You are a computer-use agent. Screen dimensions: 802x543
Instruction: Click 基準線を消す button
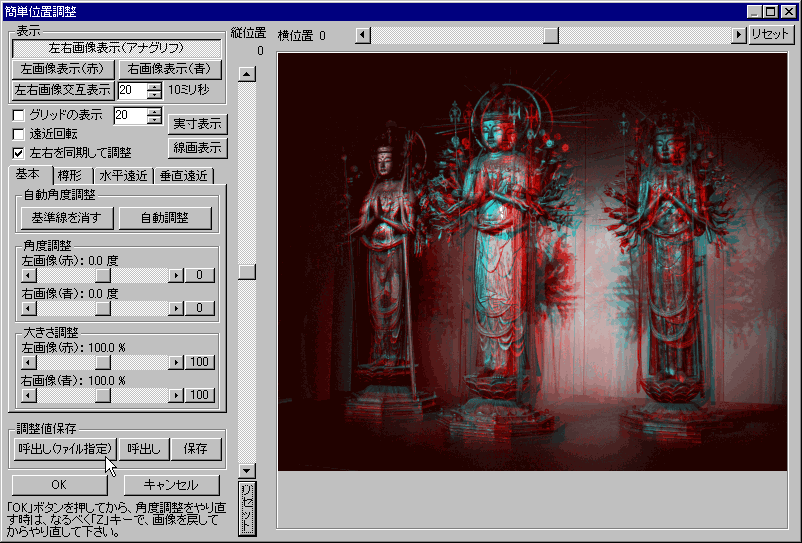[67, 218]
